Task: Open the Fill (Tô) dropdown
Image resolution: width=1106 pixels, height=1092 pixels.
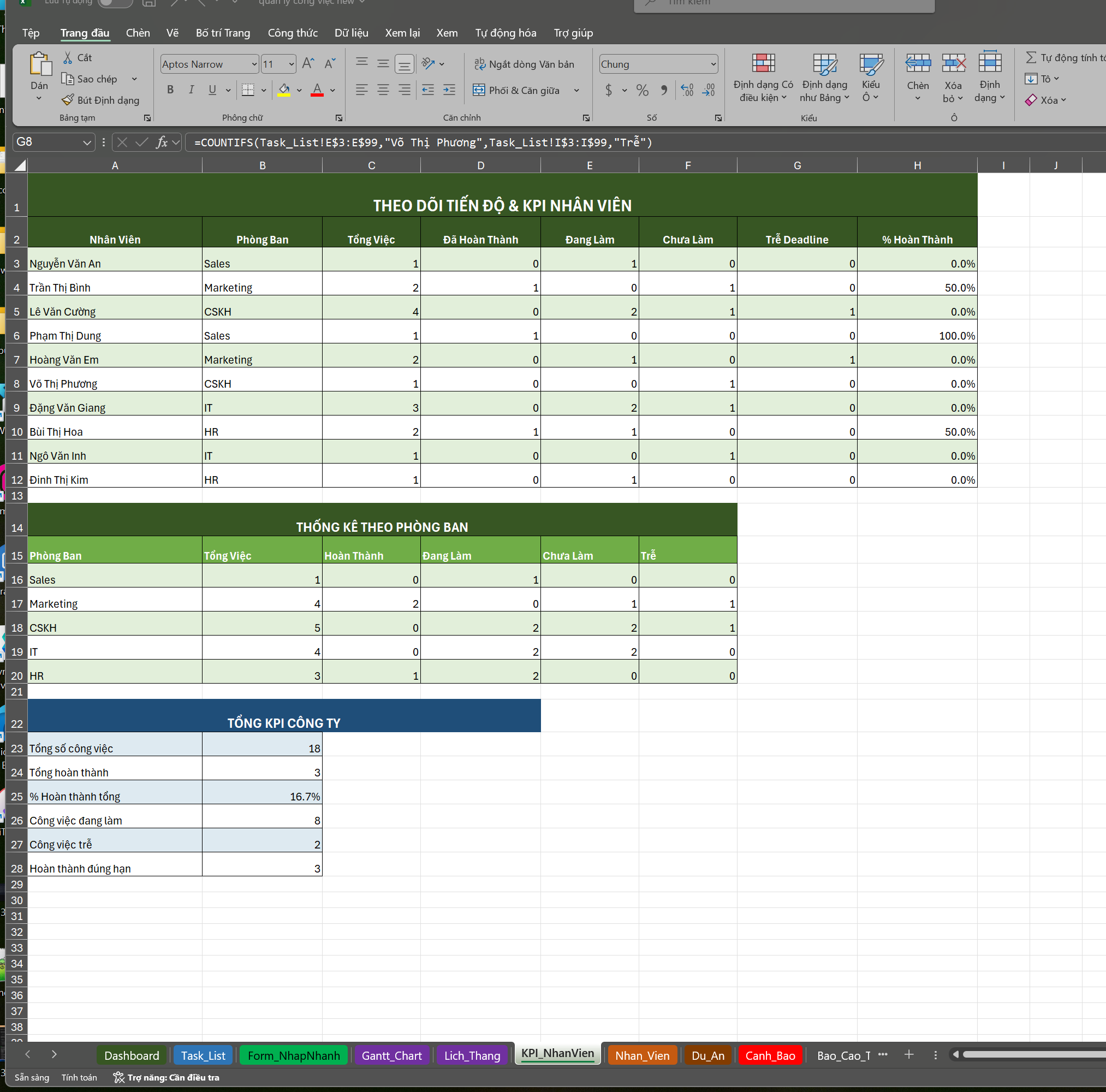Action: point(1043,79)
